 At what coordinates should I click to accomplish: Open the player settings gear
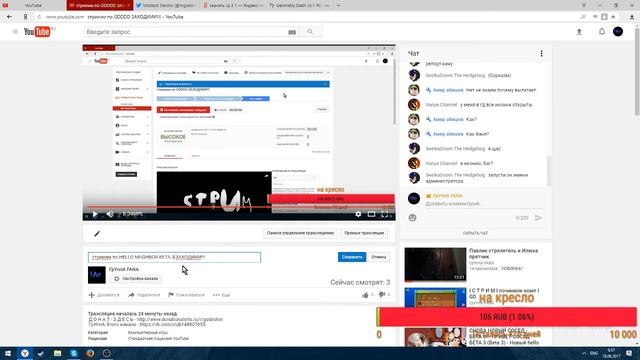(358, 214)
